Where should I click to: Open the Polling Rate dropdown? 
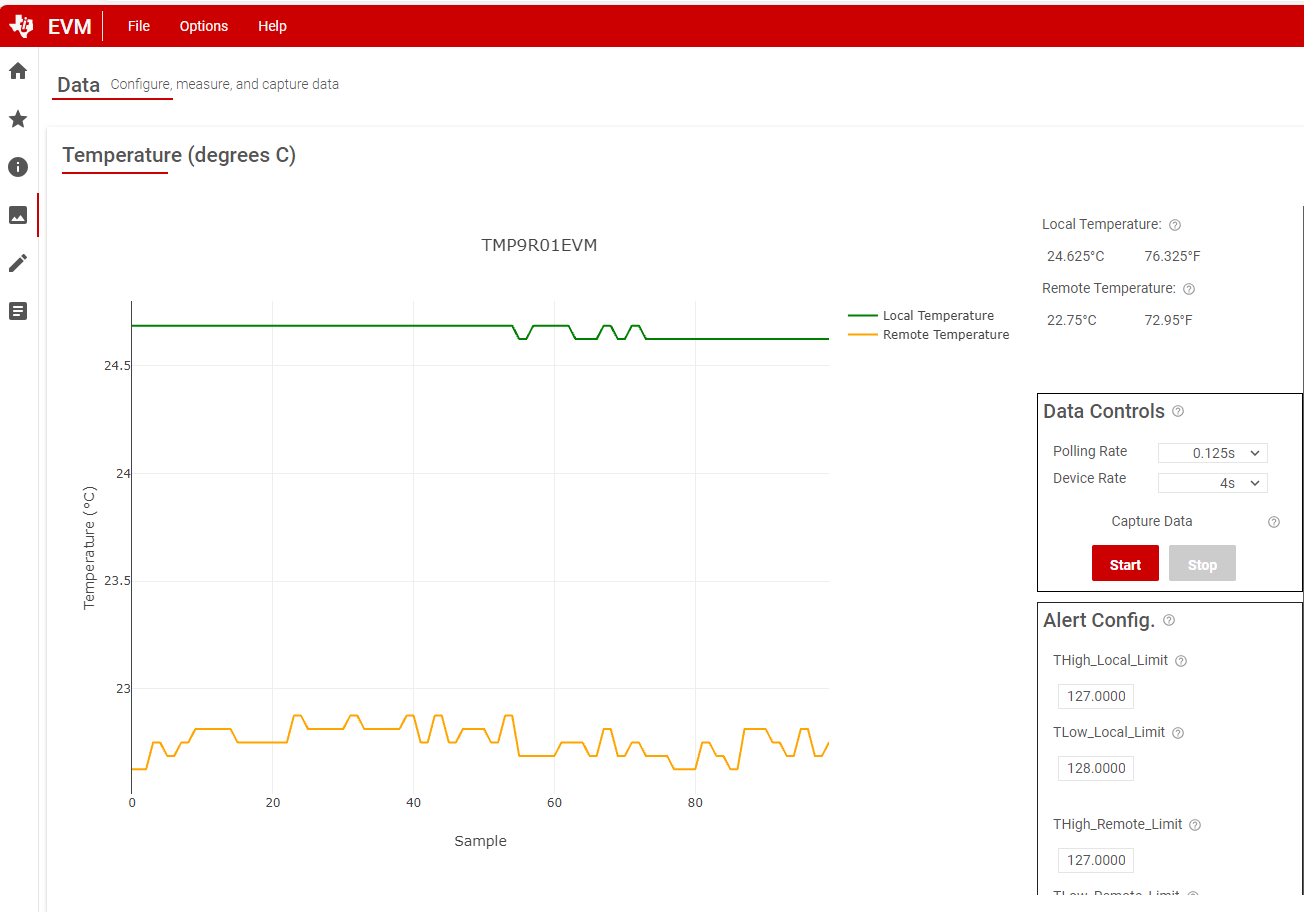coord(1212,453)
